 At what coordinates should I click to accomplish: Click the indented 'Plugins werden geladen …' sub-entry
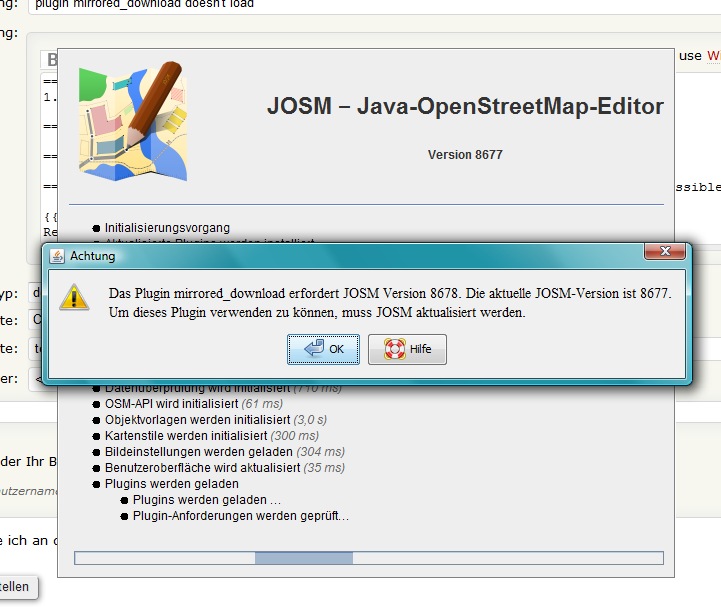(x=206, y=500)
